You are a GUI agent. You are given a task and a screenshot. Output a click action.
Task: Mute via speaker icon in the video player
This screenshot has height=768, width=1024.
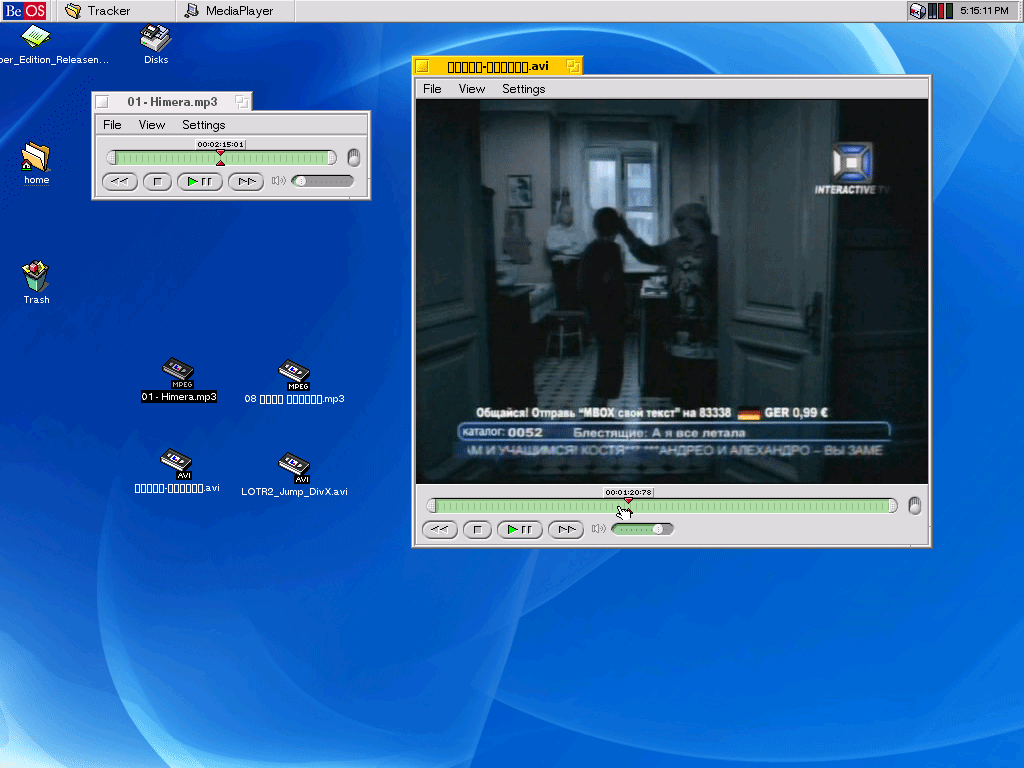598,529
